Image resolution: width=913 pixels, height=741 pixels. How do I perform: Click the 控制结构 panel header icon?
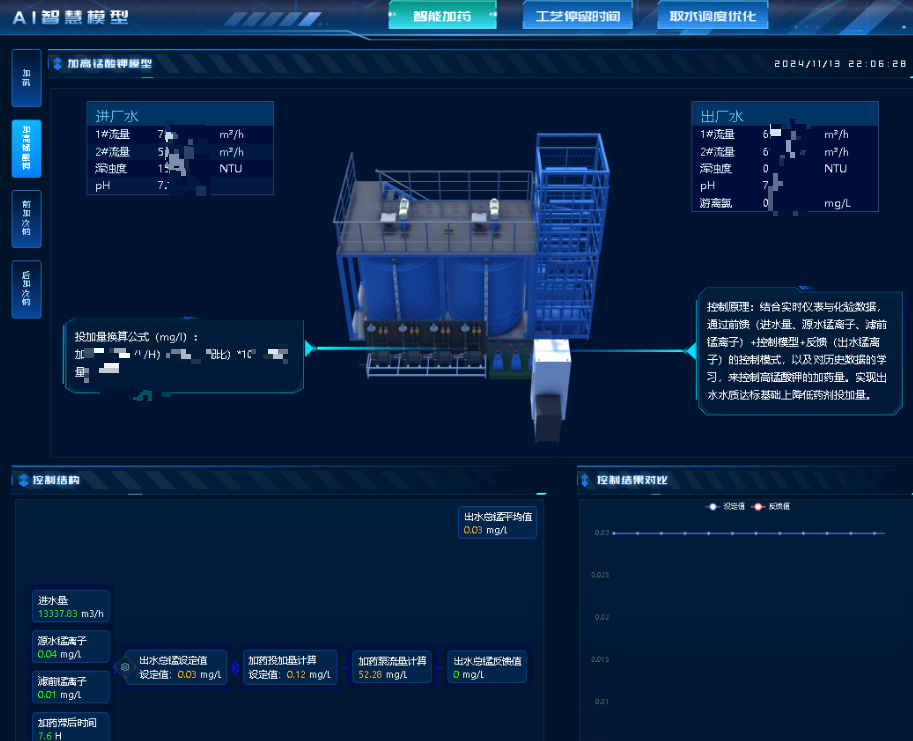tap(23, 480)
